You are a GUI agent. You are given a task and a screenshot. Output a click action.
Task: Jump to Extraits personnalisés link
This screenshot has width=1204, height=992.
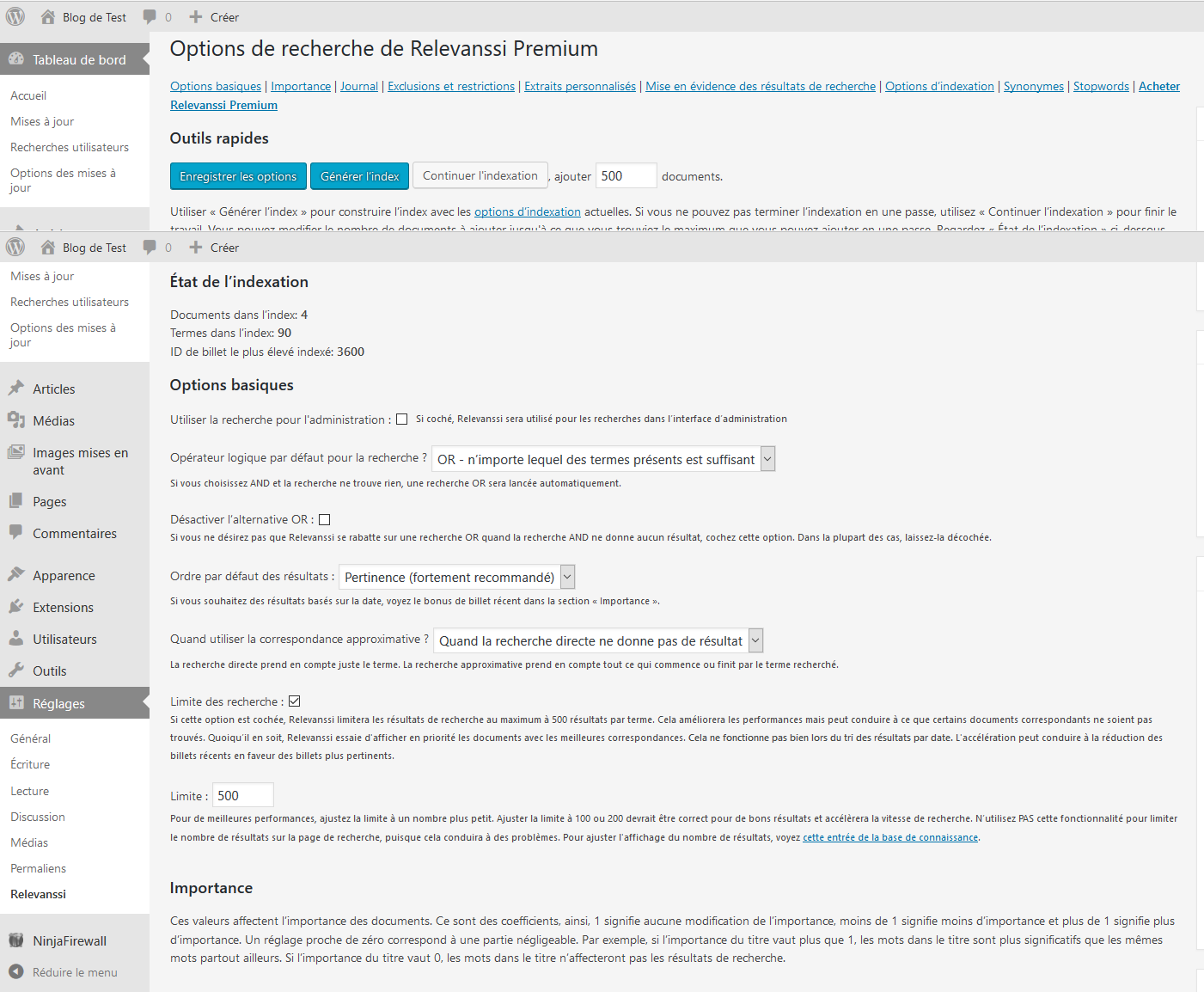[580, 86]
